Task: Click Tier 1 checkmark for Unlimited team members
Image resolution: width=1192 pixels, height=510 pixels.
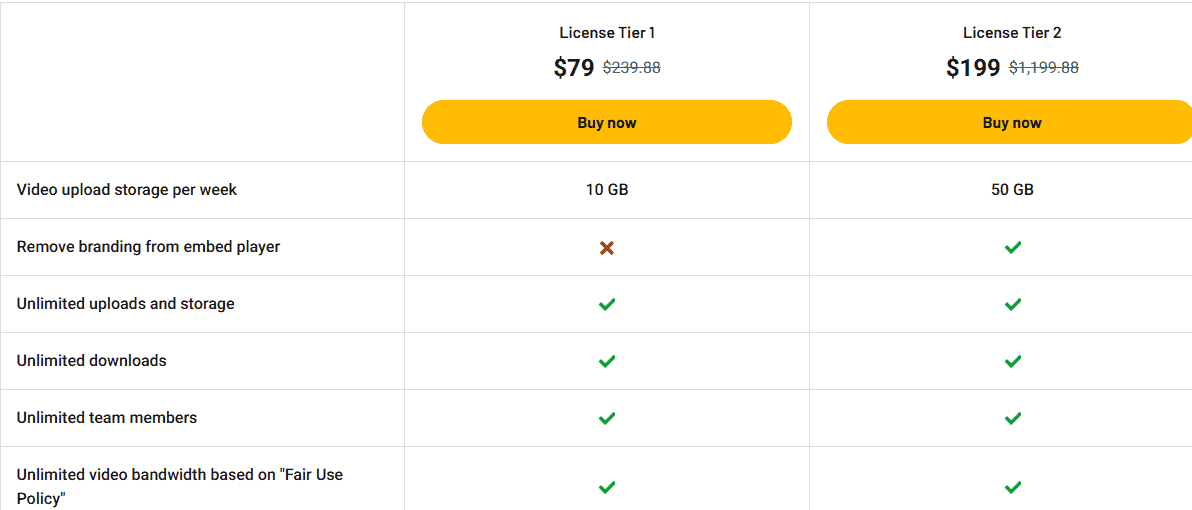Action: tap(607, 418)
